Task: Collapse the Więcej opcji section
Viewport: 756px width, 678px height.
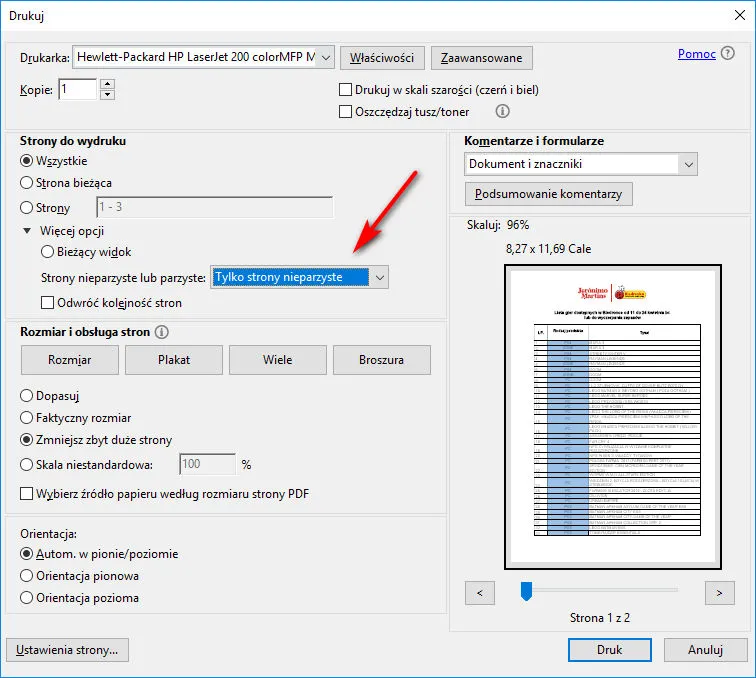Action: pyautogui.click(x=28, y=231)
